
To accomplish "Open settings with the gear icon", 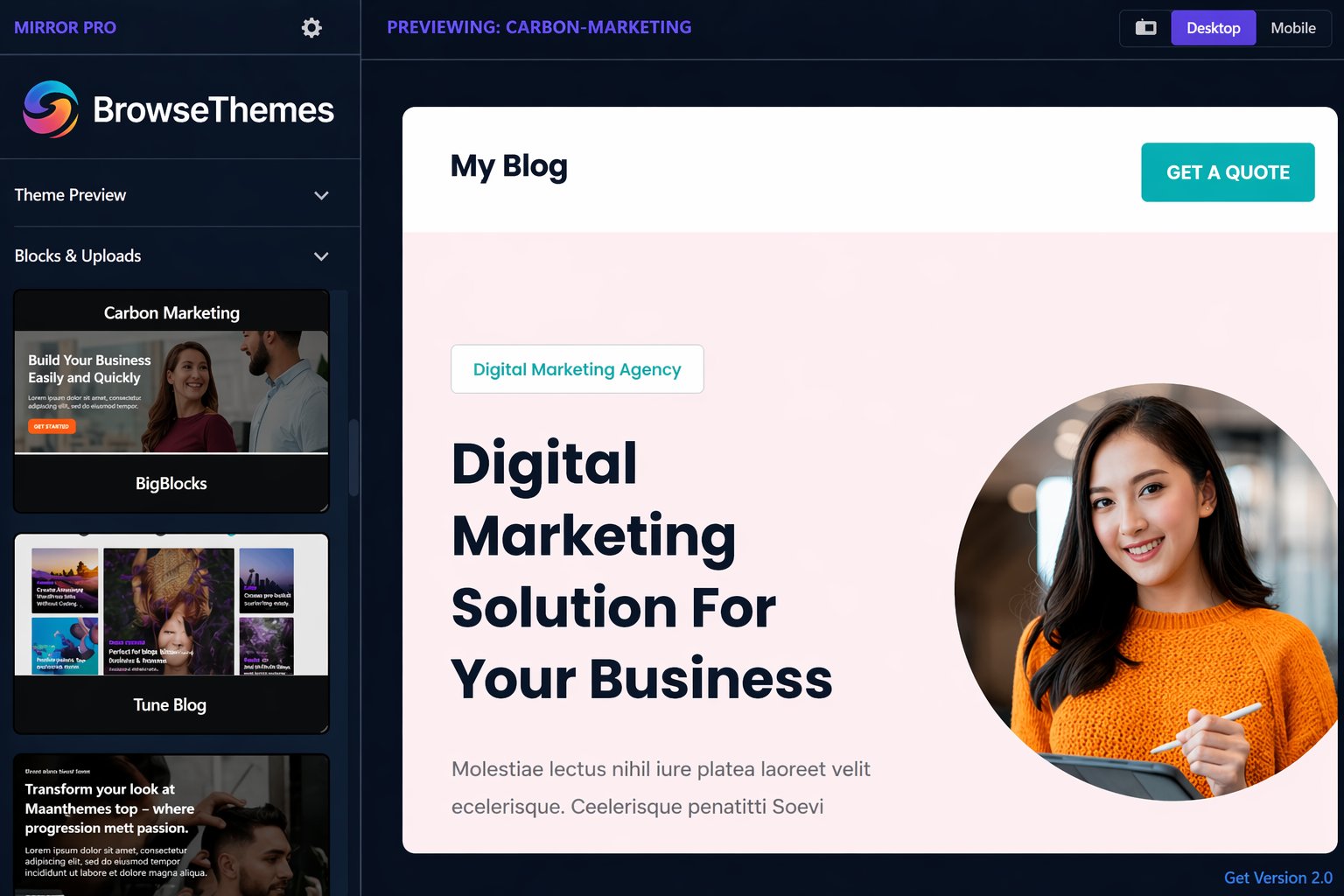I will click(311, 28).
